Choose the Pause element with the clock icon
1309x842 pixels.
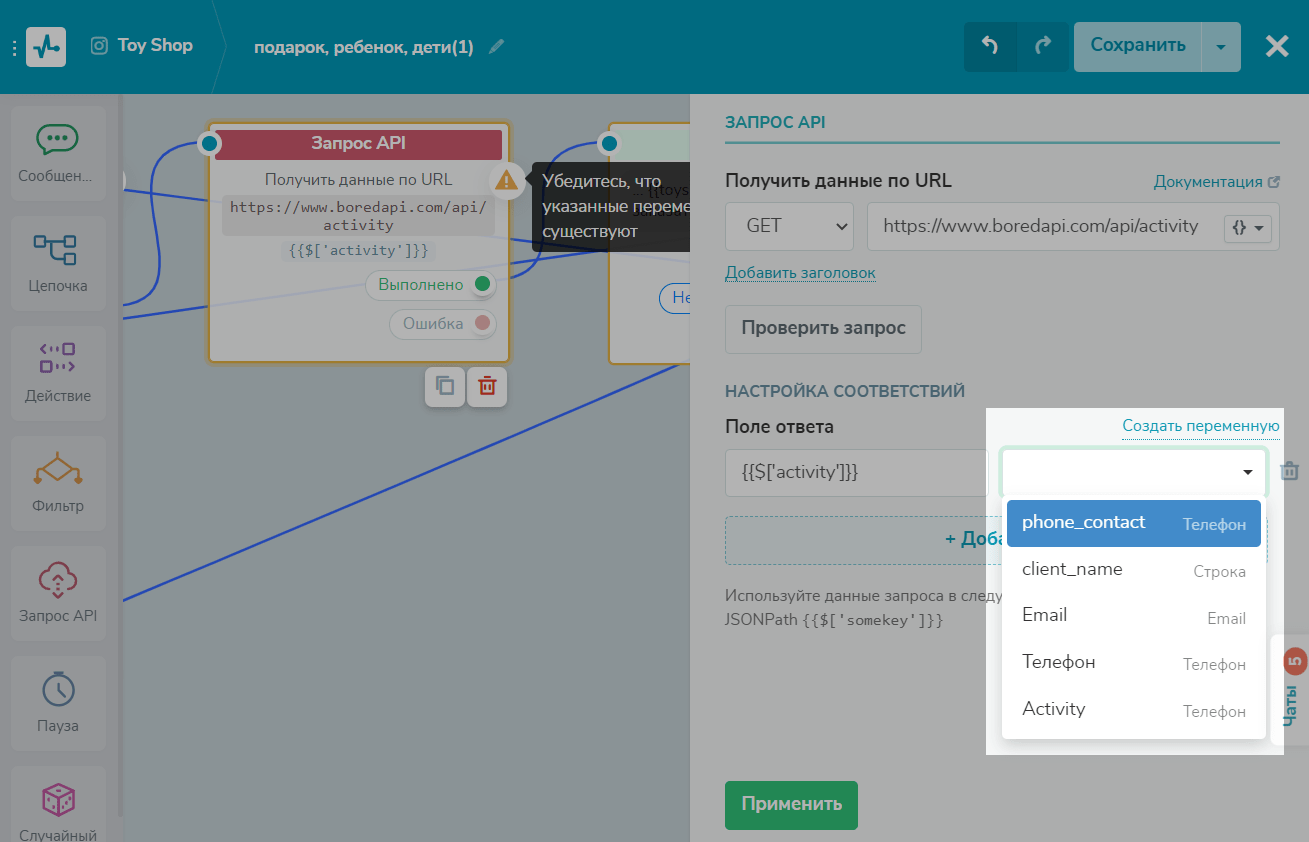58,701
